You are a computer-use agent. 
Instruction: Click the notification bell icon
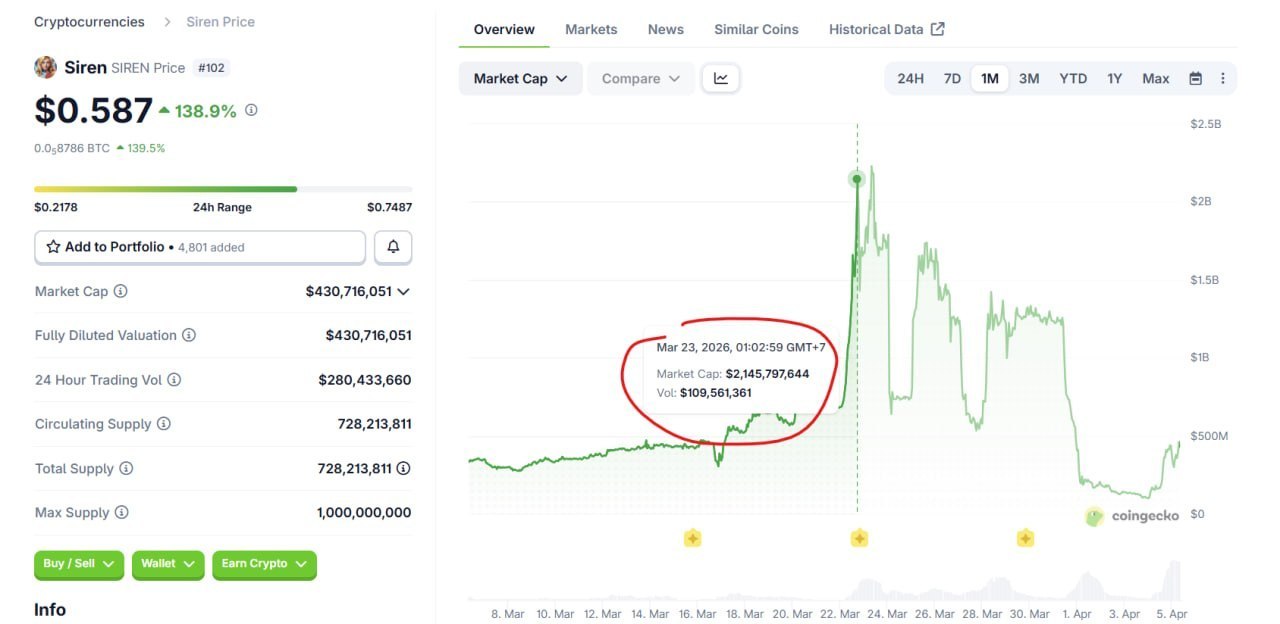(393, 246)
